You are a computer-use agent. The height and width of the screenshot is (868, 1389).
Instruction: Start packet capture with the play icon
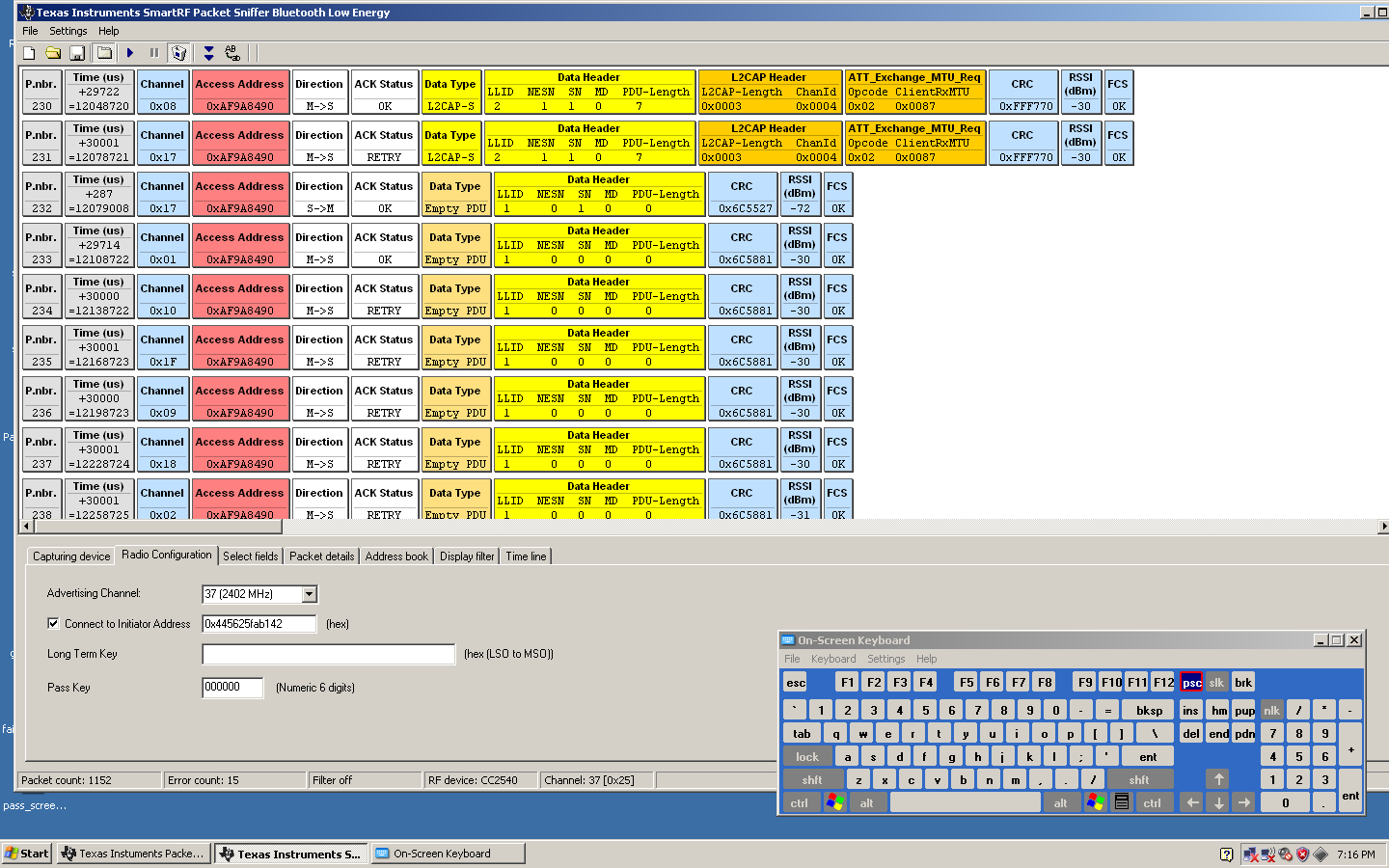(130, 53)
